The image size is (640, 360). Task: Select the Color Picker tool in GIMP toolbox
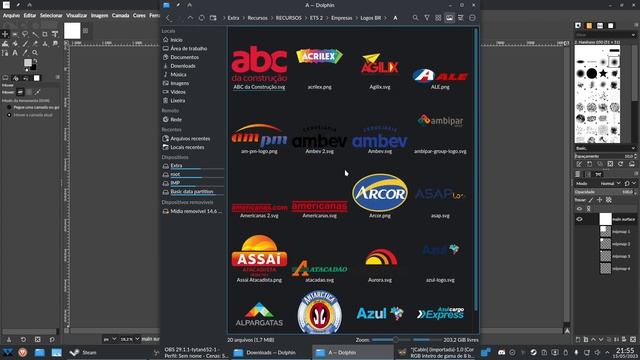25,53
